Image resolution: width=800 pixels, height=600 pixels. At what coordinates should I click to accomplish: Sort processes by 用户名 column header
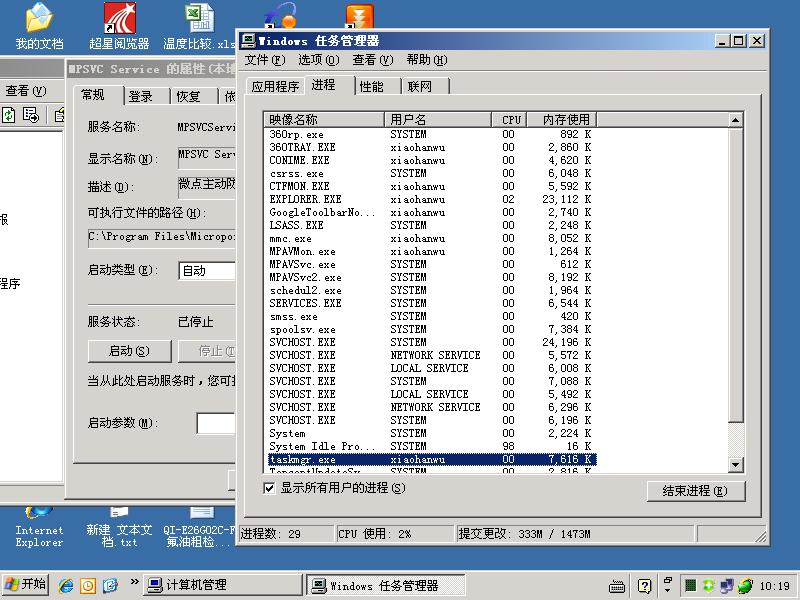click(x=437, y=119)
